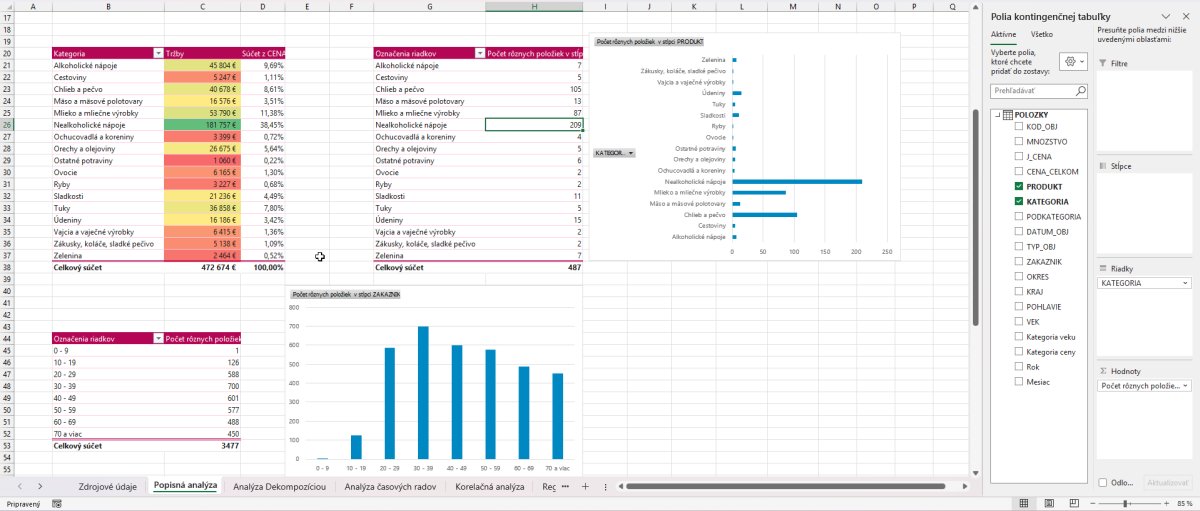This screenshot has height=511, width=1200.
Task: Add a new sheet with the plus icon
Action: point(586,486)
